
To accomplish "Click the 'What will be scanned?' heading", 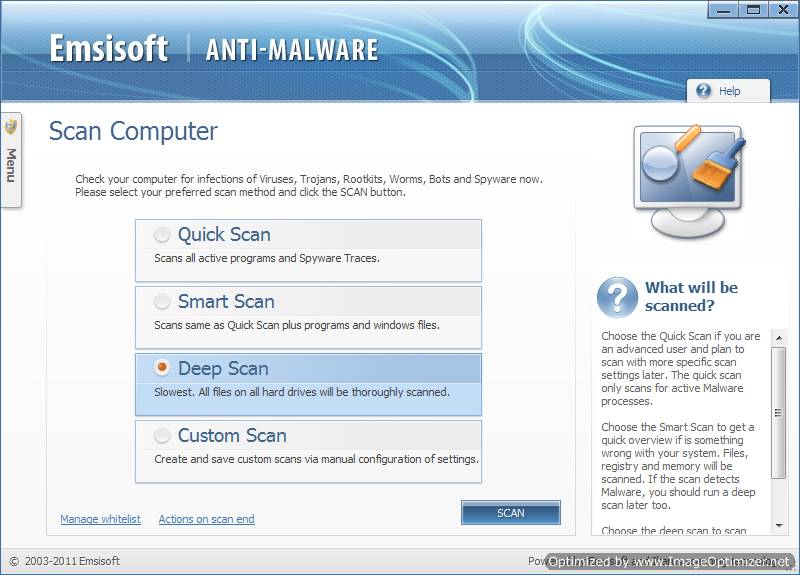I will (691, 296).
